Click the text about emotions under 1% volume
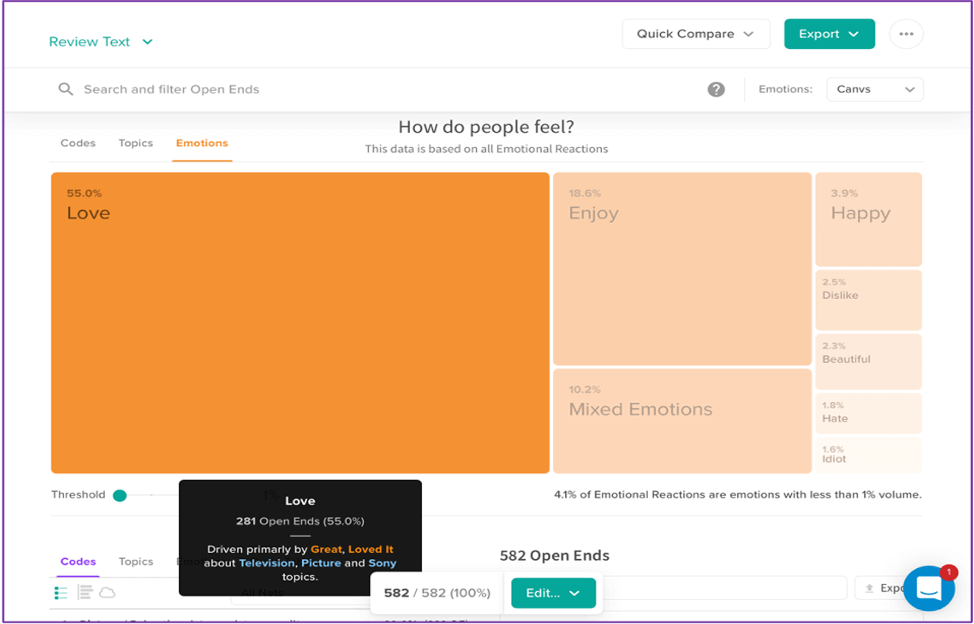Viewport: 974px width, 624px height. tap(738, 495)
